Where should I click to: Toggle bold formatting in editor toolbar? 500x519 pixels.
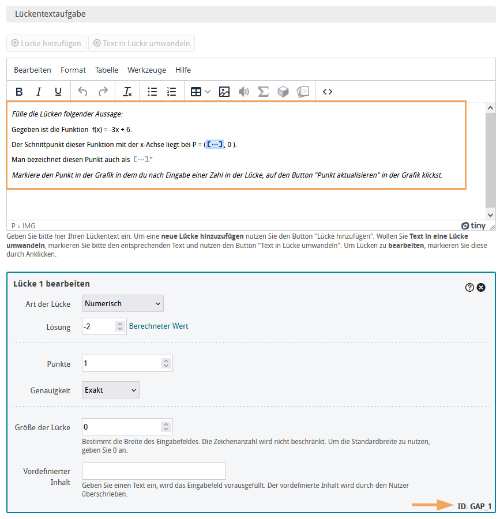click(19, 92)
